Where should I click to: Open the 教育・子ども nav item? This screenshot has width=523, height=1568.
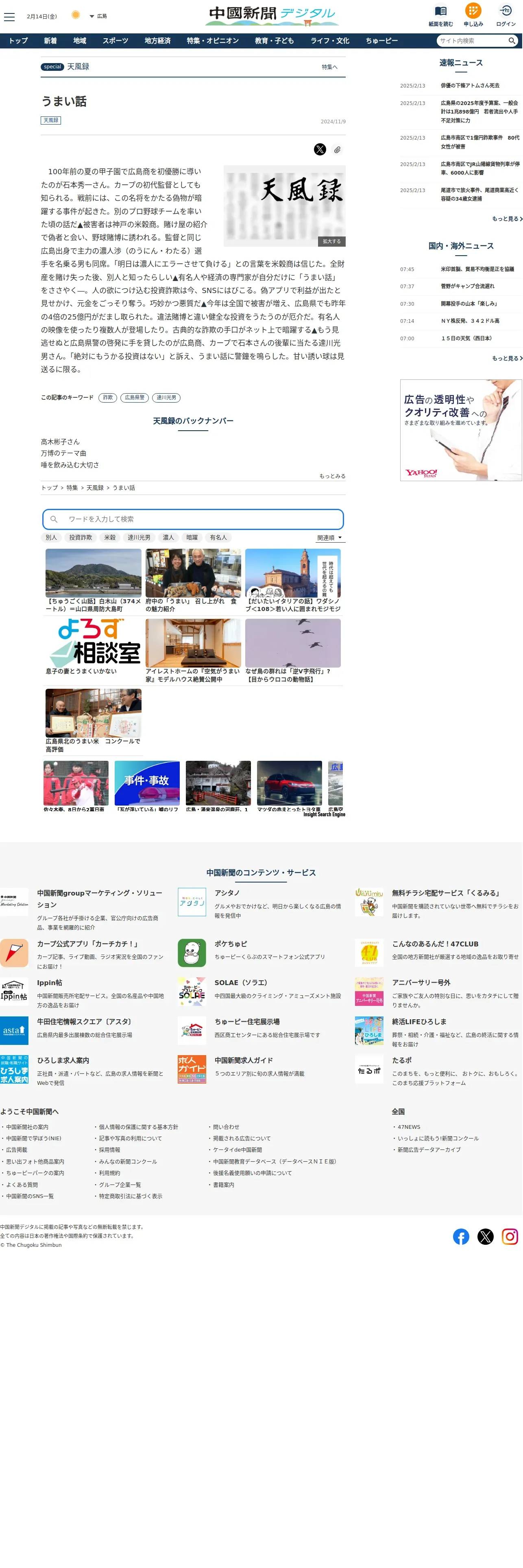[274, 41]
